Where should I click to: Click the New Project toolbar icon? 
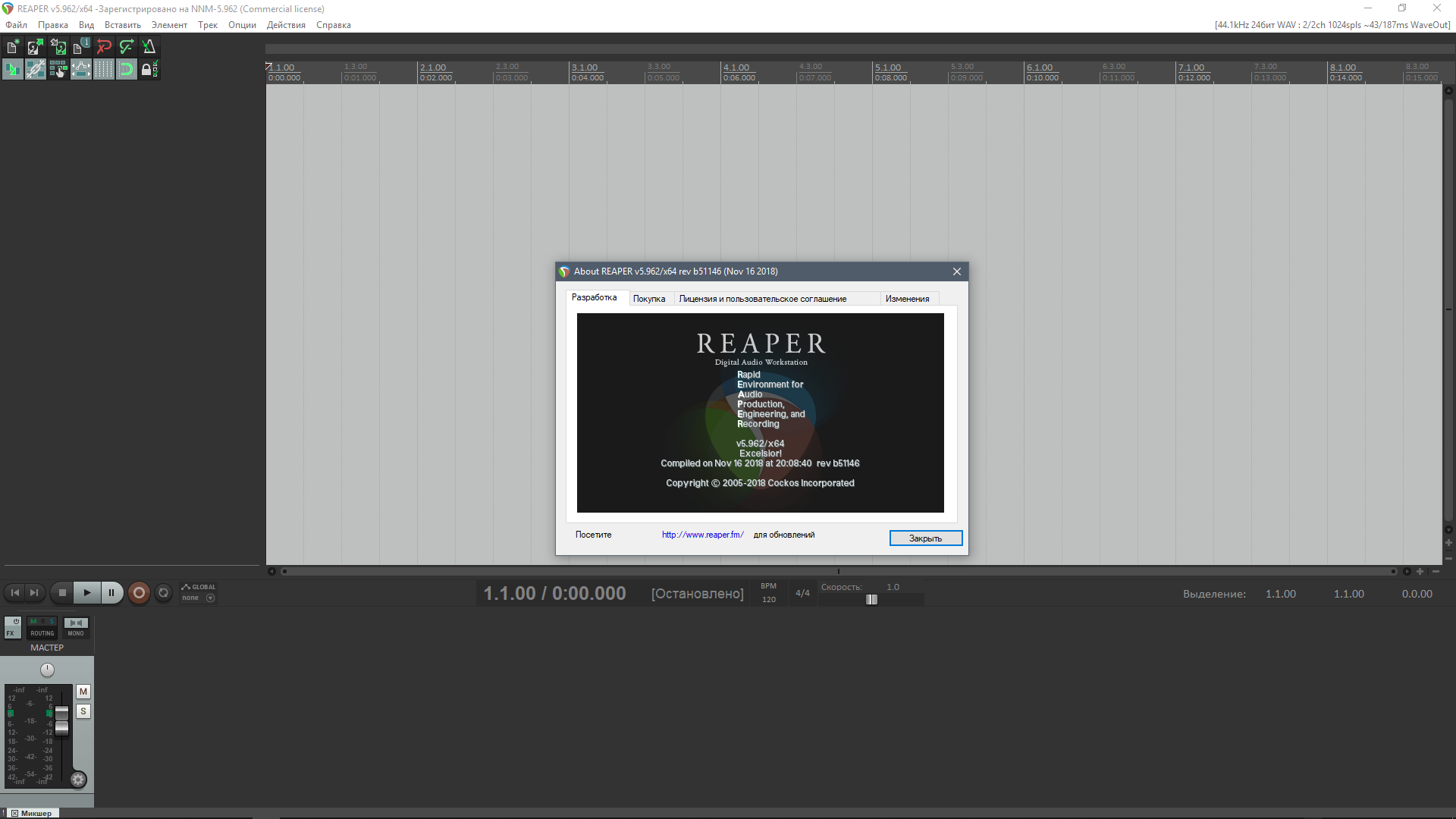click(x=13, y=47)
